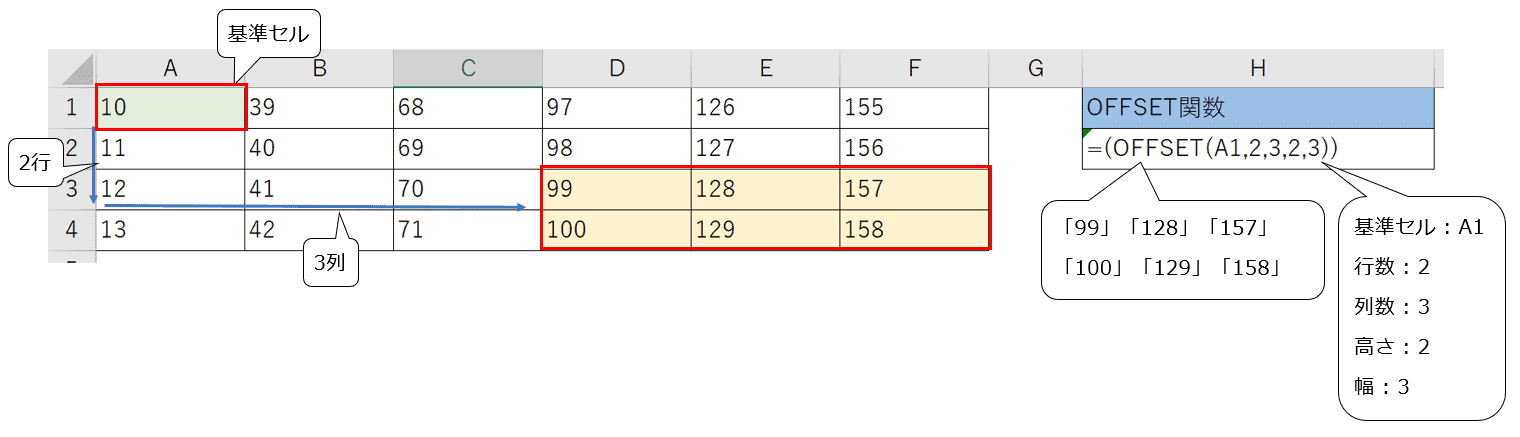Screen dimensions: 1520x437
Task: Select the blue OFFSET関数 header cell
Action: 1257,108
